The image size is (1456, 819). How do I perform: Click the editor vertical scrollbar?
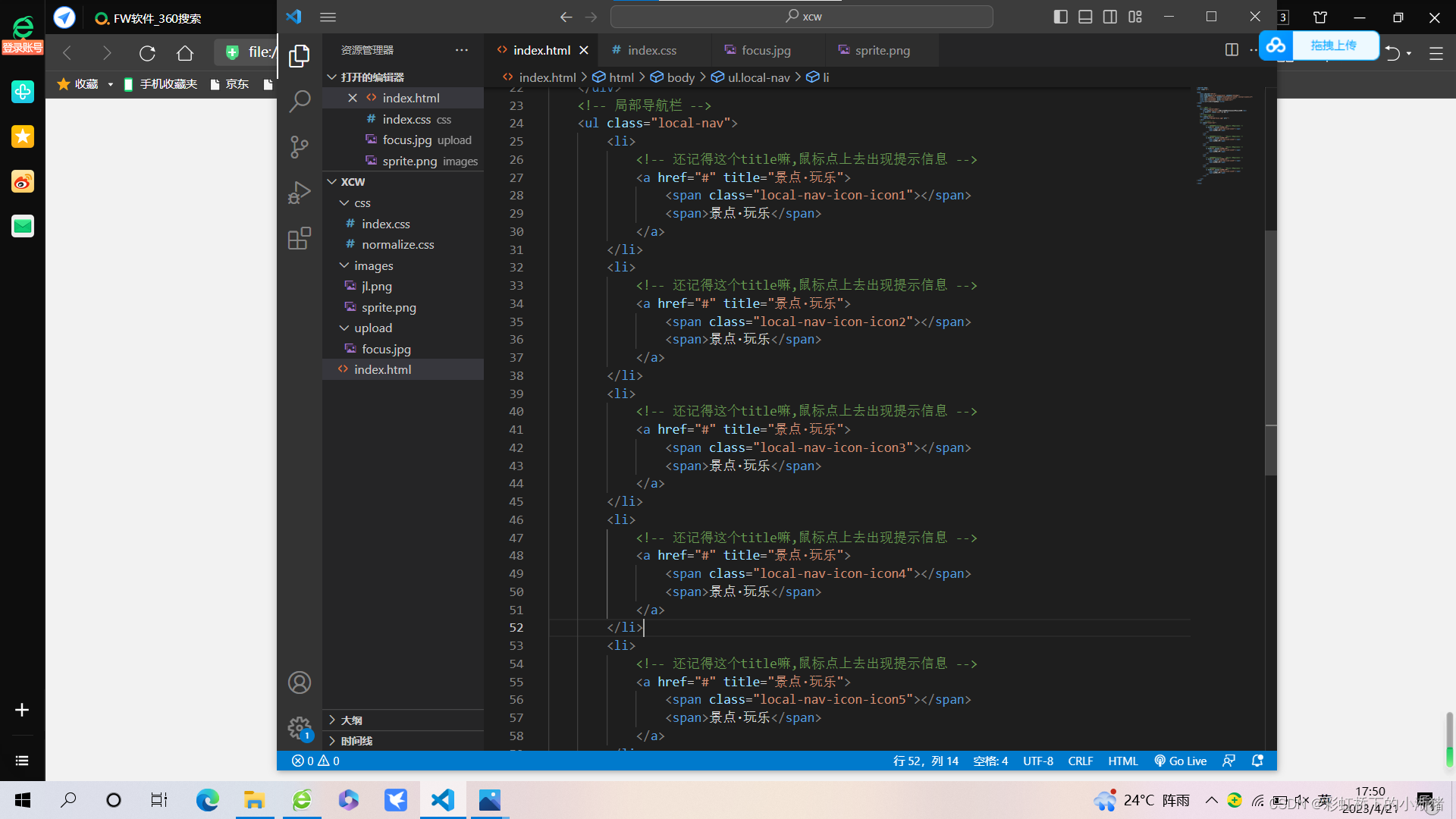click(1271, 353)
